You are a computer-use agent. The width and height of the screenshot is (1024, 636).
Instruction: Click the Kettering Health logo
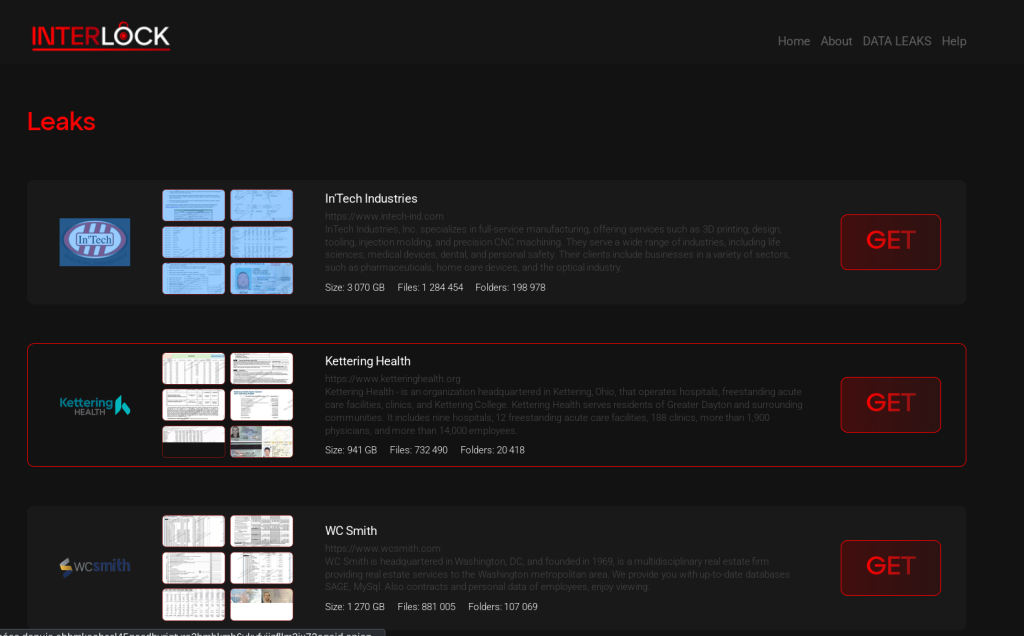(x=95, y=405)
